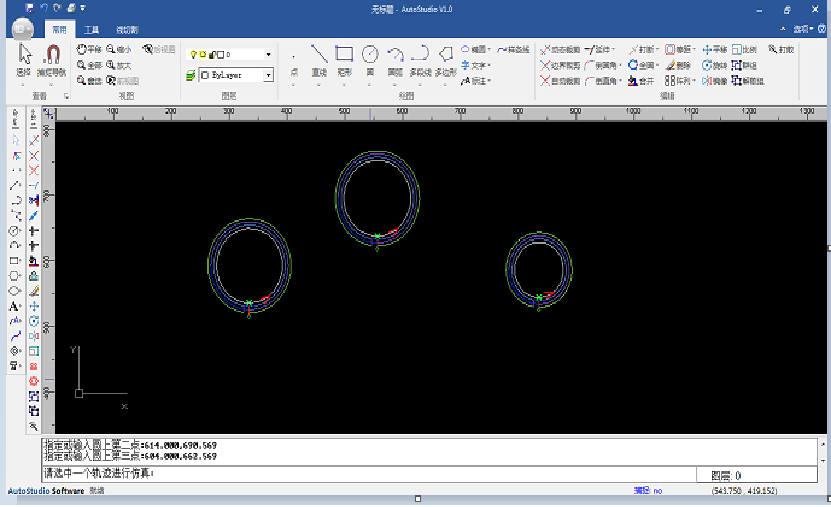Select the 多边形 polygon tool in ribbon

coord(446,61)
